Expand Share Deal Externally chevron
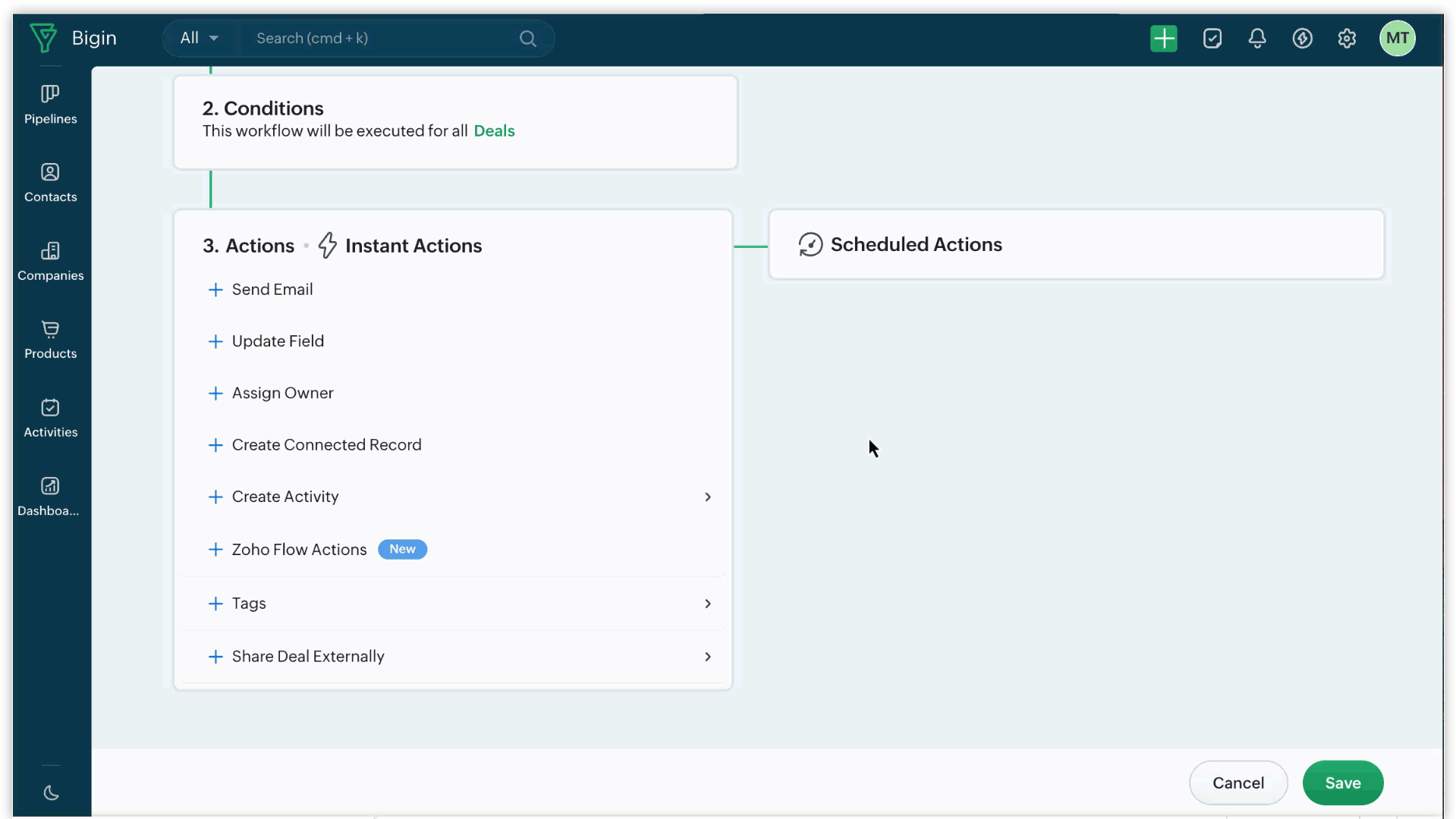1456x819 pixels. [x=707, y=657]
